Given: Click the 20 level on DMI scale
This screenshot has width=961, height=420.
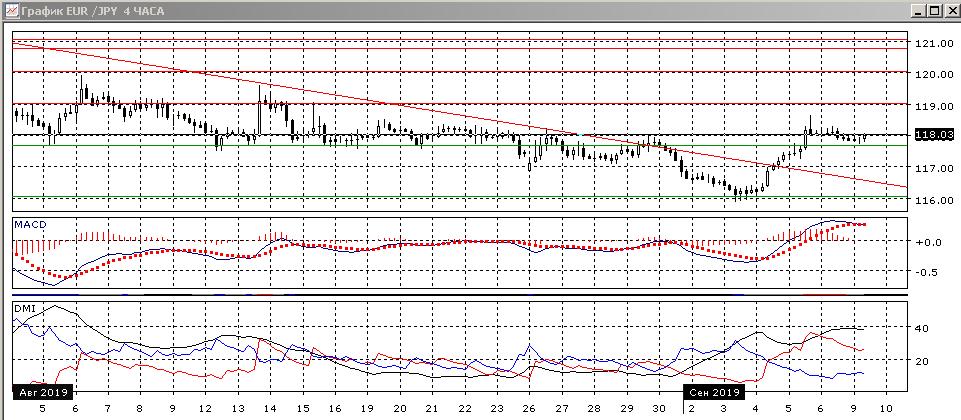Looking at the screenshot, I should coord(922,361).
